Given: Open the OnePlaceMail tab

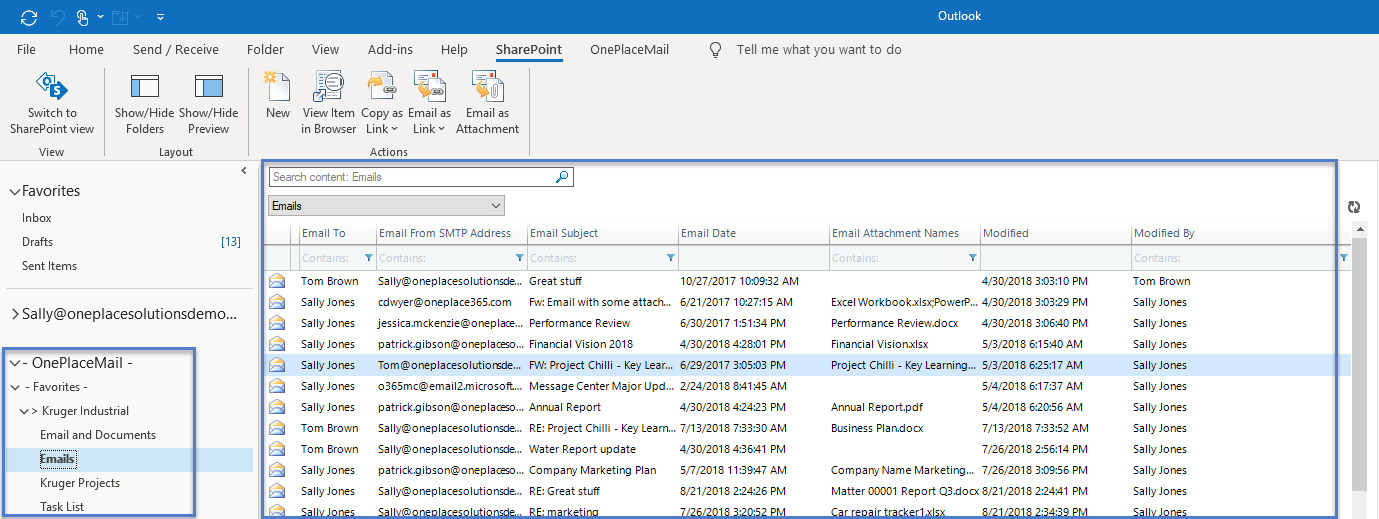Looking at the screenshot, I should [x=629, y=49].
